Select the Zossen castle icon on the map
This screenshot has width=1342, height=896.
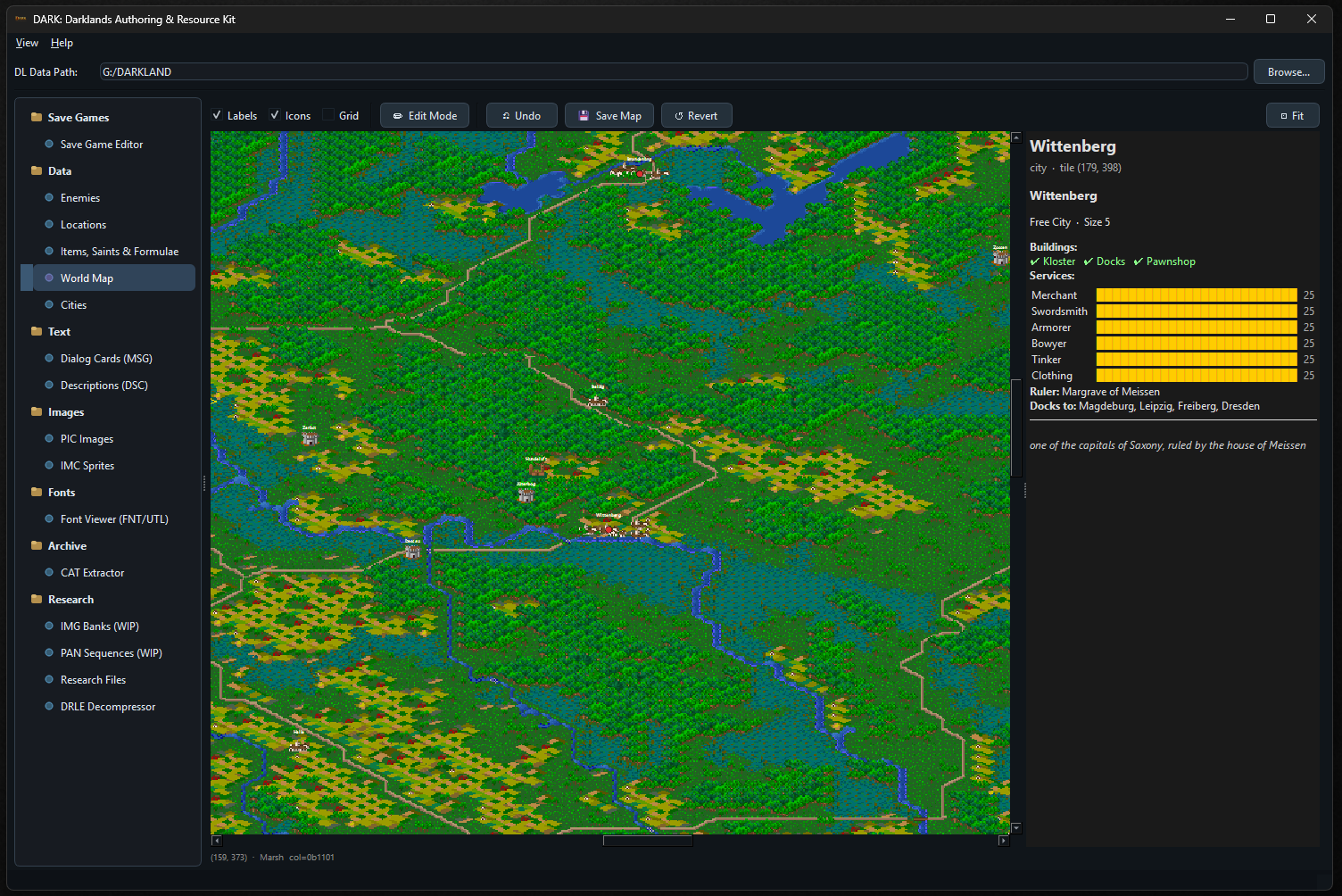(x=1000, y=258)
